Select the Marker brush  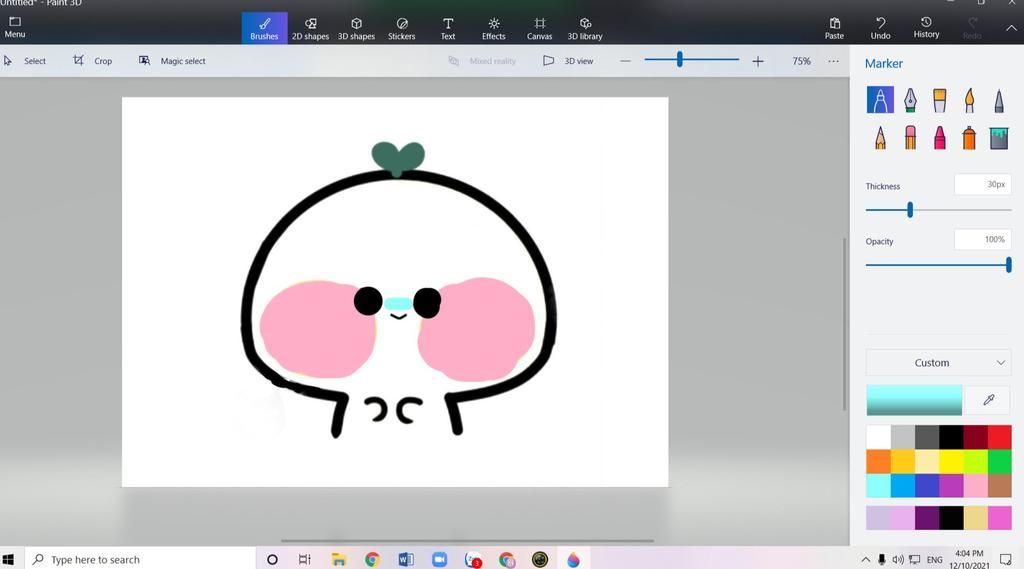point(880,100)
